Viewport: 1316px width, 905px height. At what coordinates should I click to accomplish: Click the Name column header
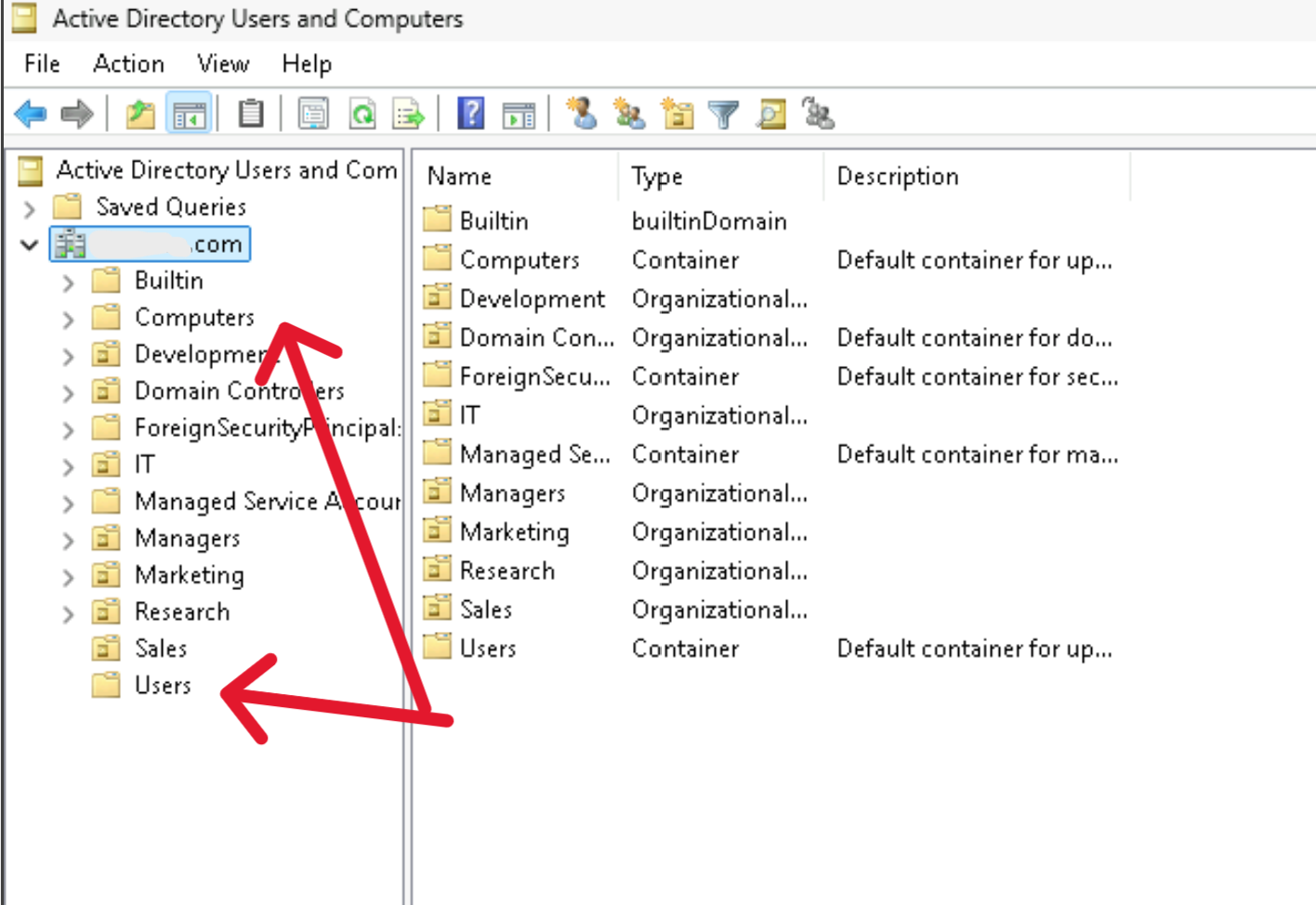[459, 177]
